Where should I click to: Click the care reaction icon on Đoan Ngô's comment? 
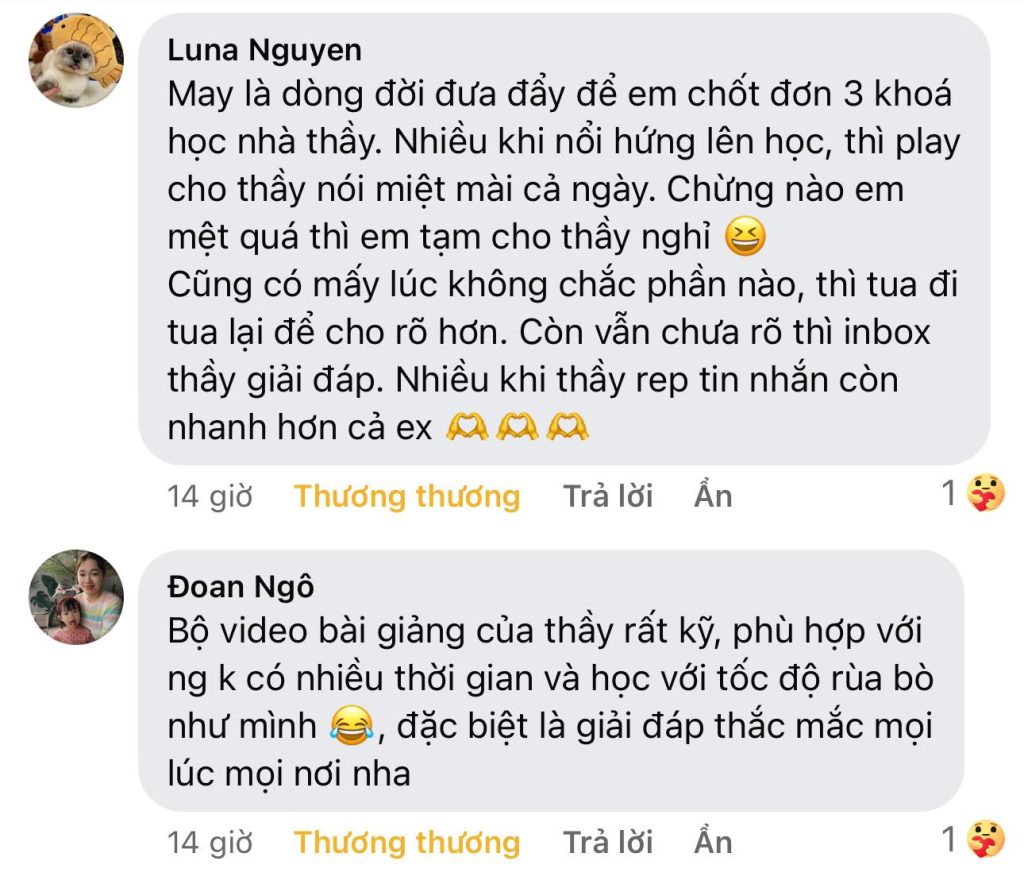click(x=986, y=841)
